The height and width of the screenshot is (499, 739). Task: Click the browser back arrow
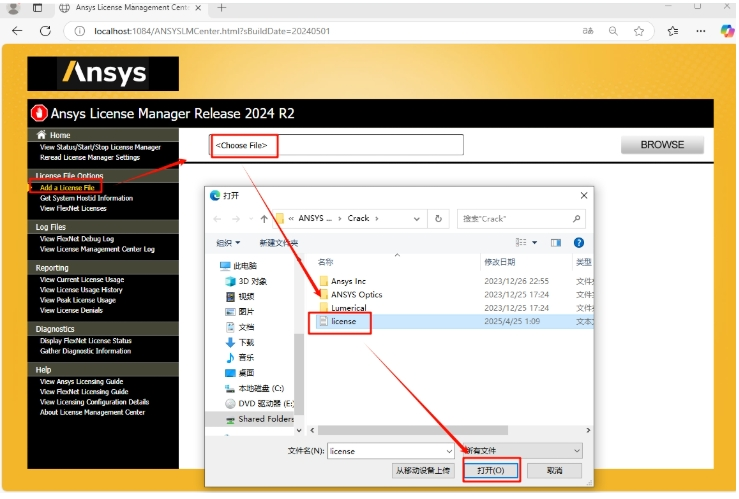pos(17,31)
